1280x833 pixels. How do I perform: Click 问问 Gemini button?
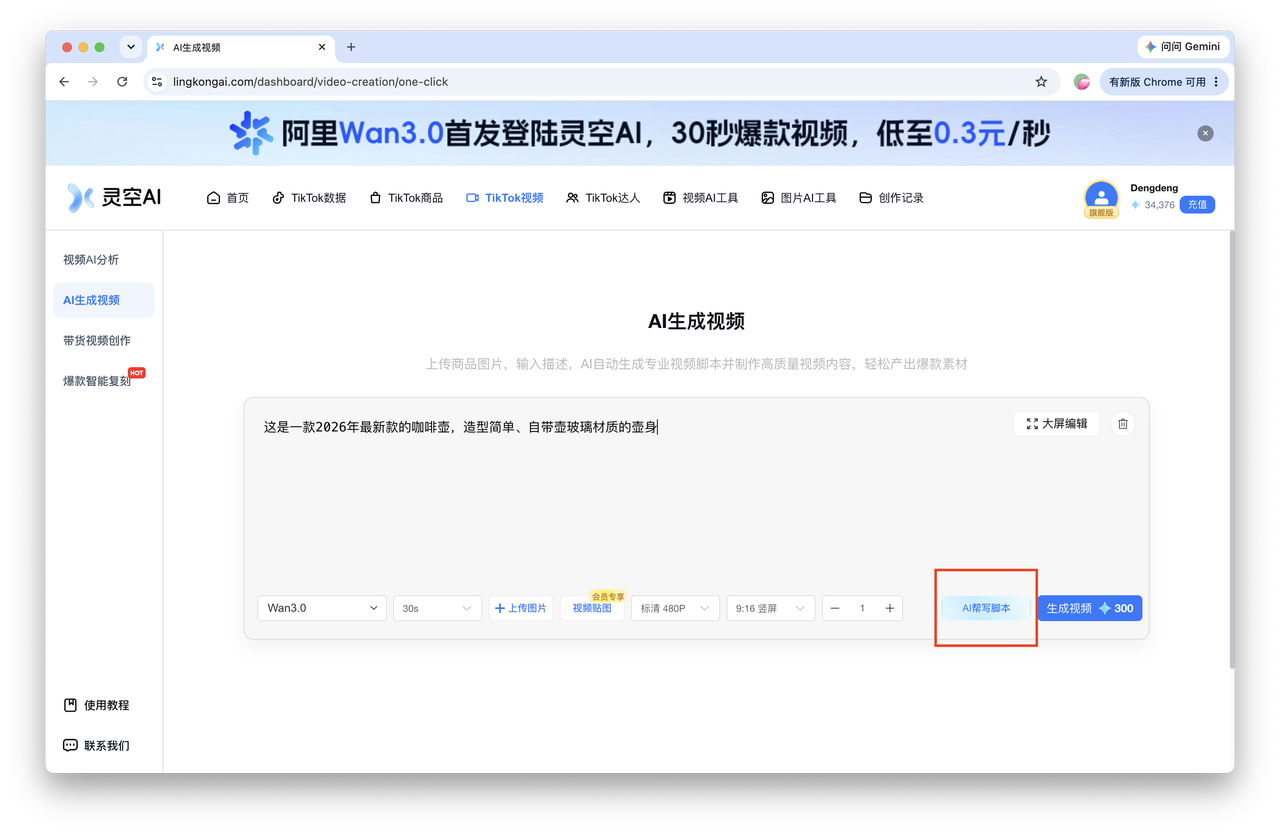click(1183, 47)
